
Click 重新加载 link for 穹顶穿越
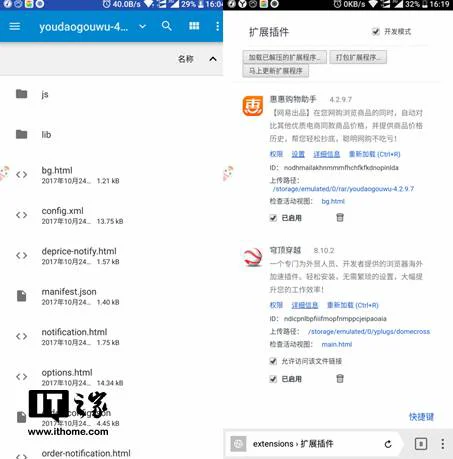coord(353,305)
